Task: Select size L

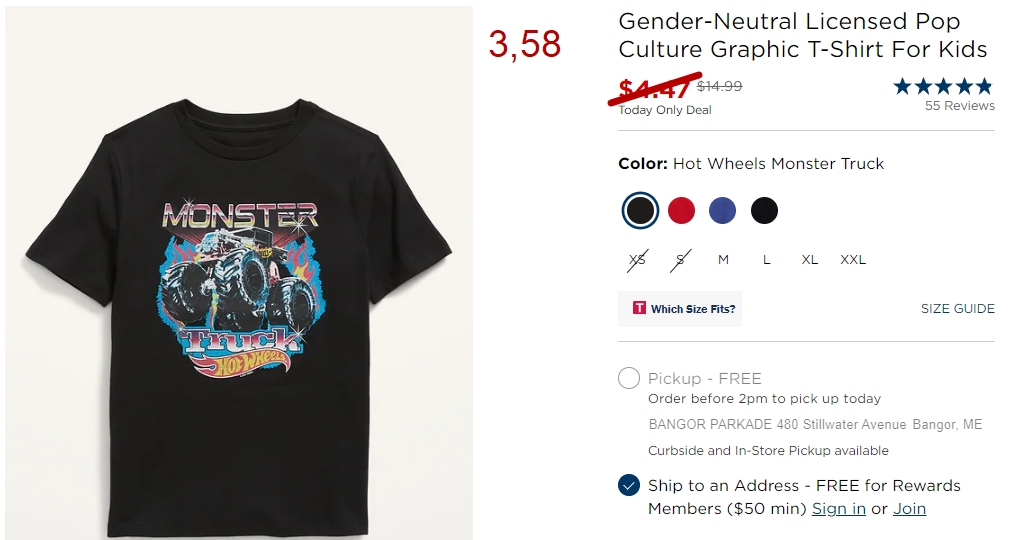Action: (x=766, y=260)
